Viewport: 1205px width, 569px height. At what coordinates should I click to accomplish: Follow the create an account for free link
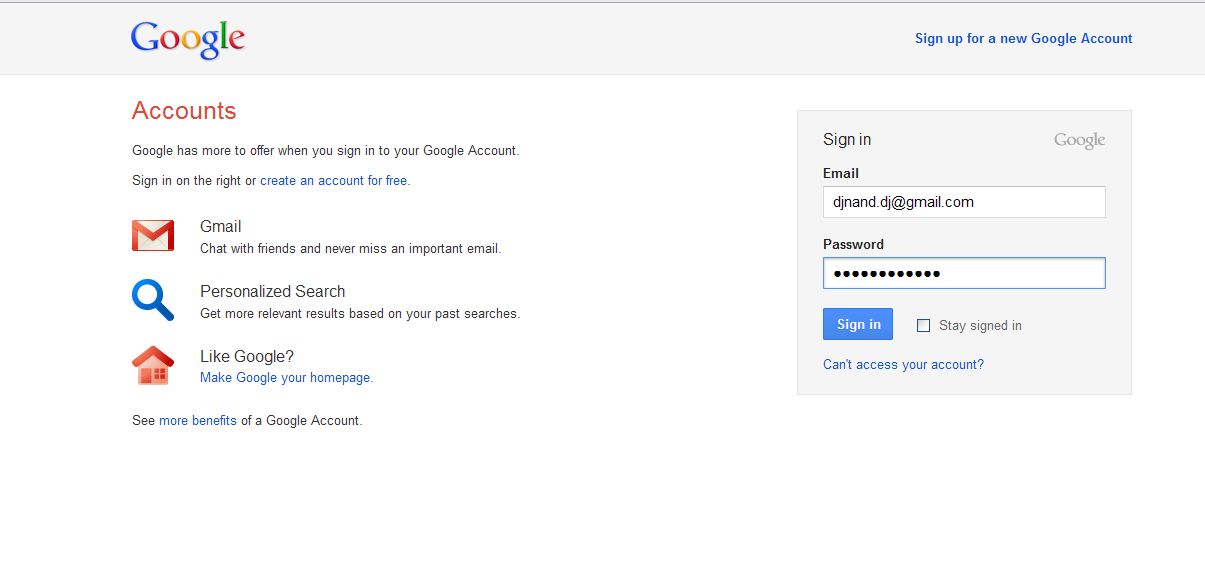pyautogui.click(x=334, y=181)
